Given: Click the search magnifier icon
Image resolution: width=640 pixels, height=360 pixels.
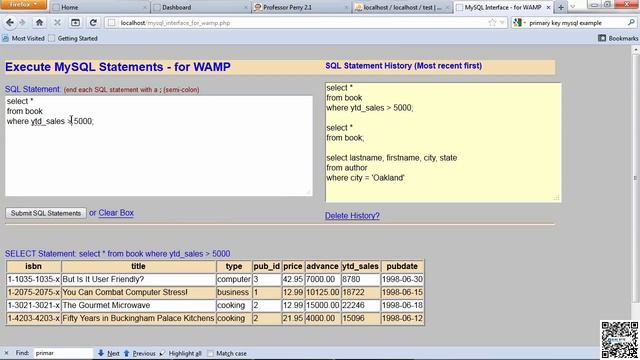Looking at the screenshot, I should [x=631, y=23].
